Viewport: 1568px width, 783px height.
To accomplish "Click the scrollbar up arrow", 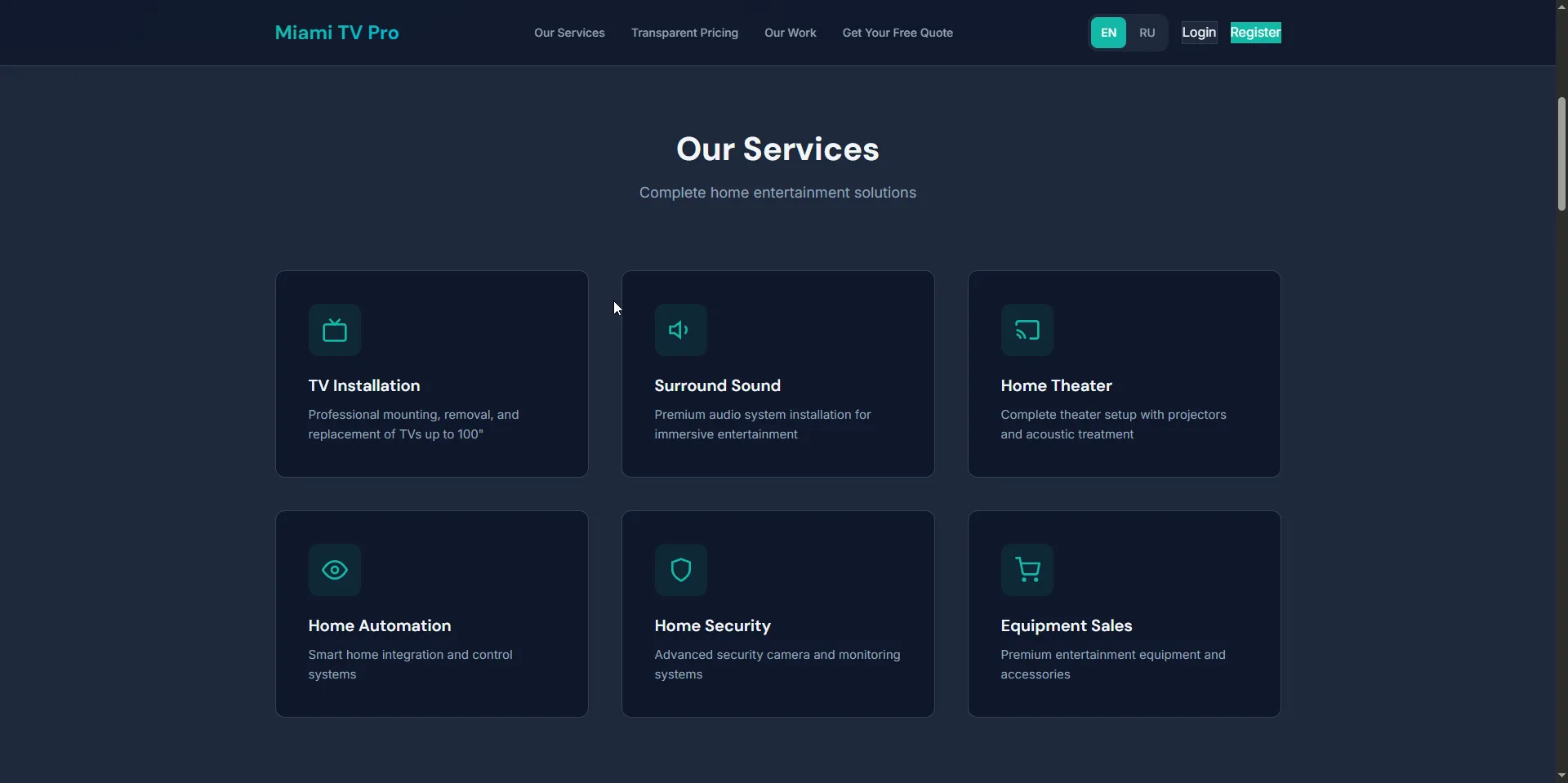I will (1561, 7).
